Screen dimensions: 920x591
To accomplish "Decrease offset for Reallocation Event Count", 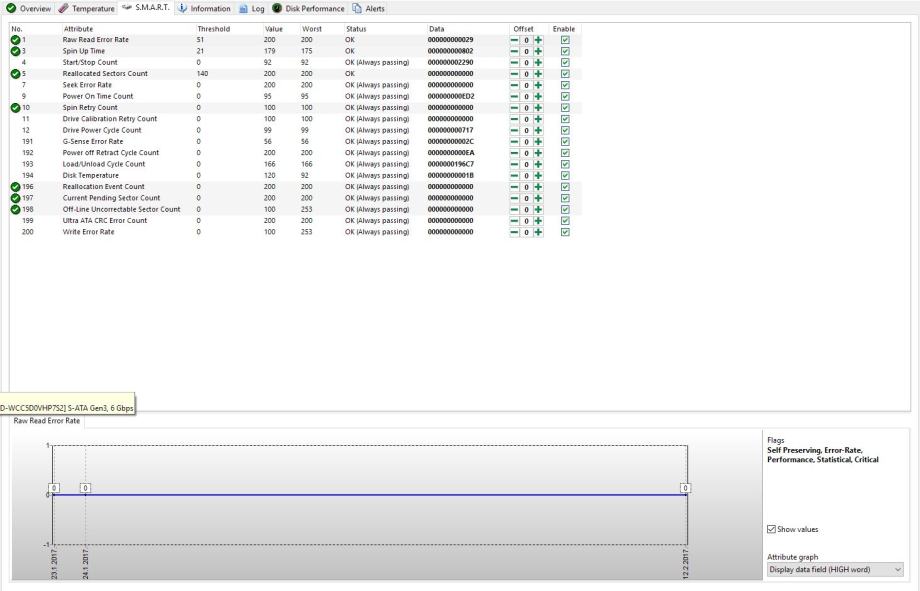I will [x=515, y=187].
